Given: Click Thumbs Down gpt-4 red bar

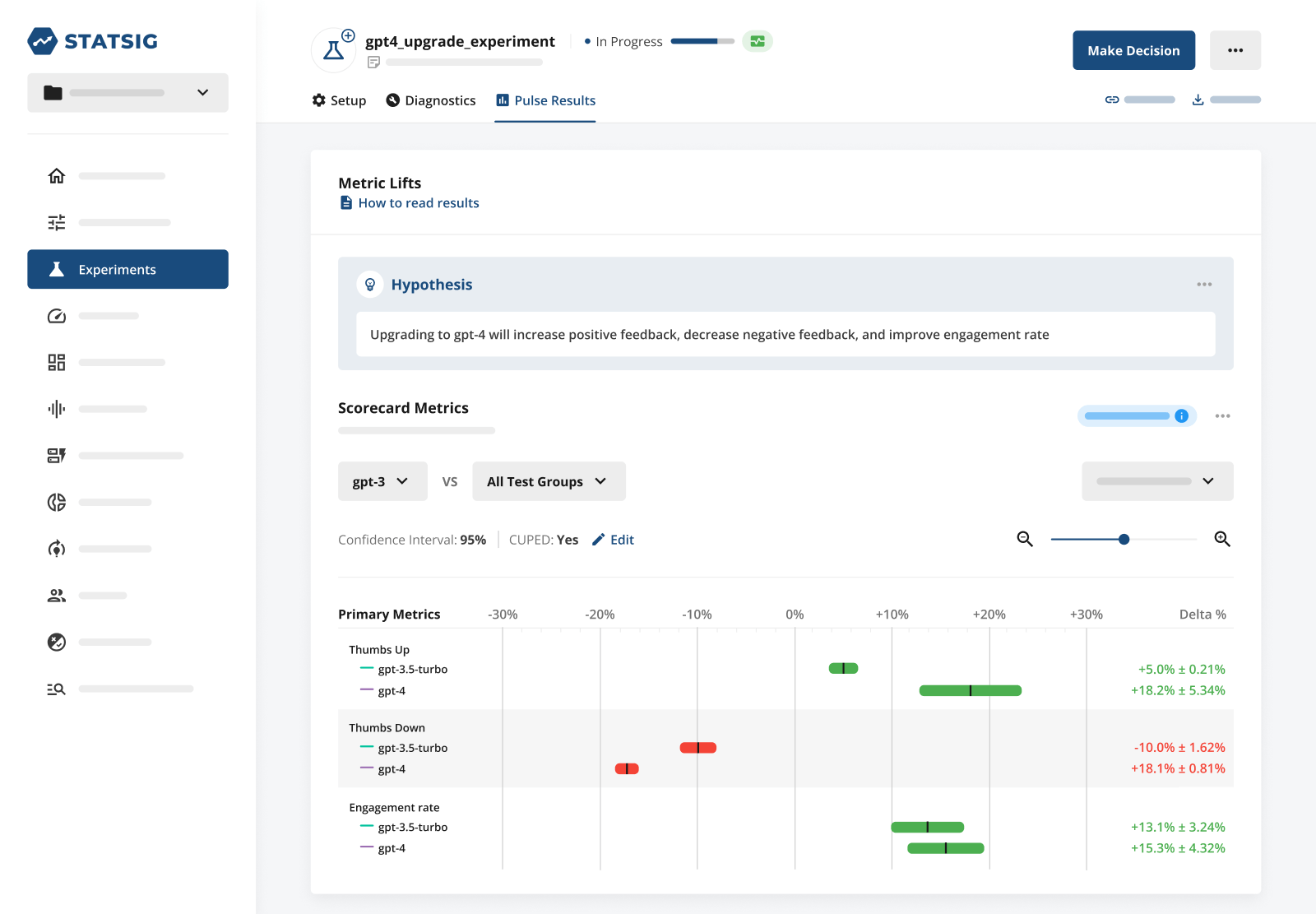Looking at the screenshot, I should pyautogui.click(x=627, y=769).
